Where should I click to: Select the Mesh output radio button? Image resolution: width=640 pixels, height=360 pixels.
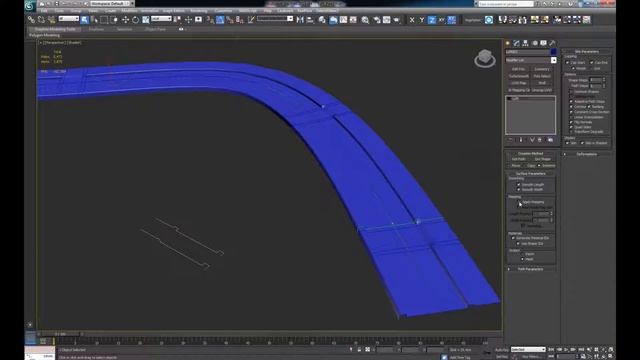point(522,259)
